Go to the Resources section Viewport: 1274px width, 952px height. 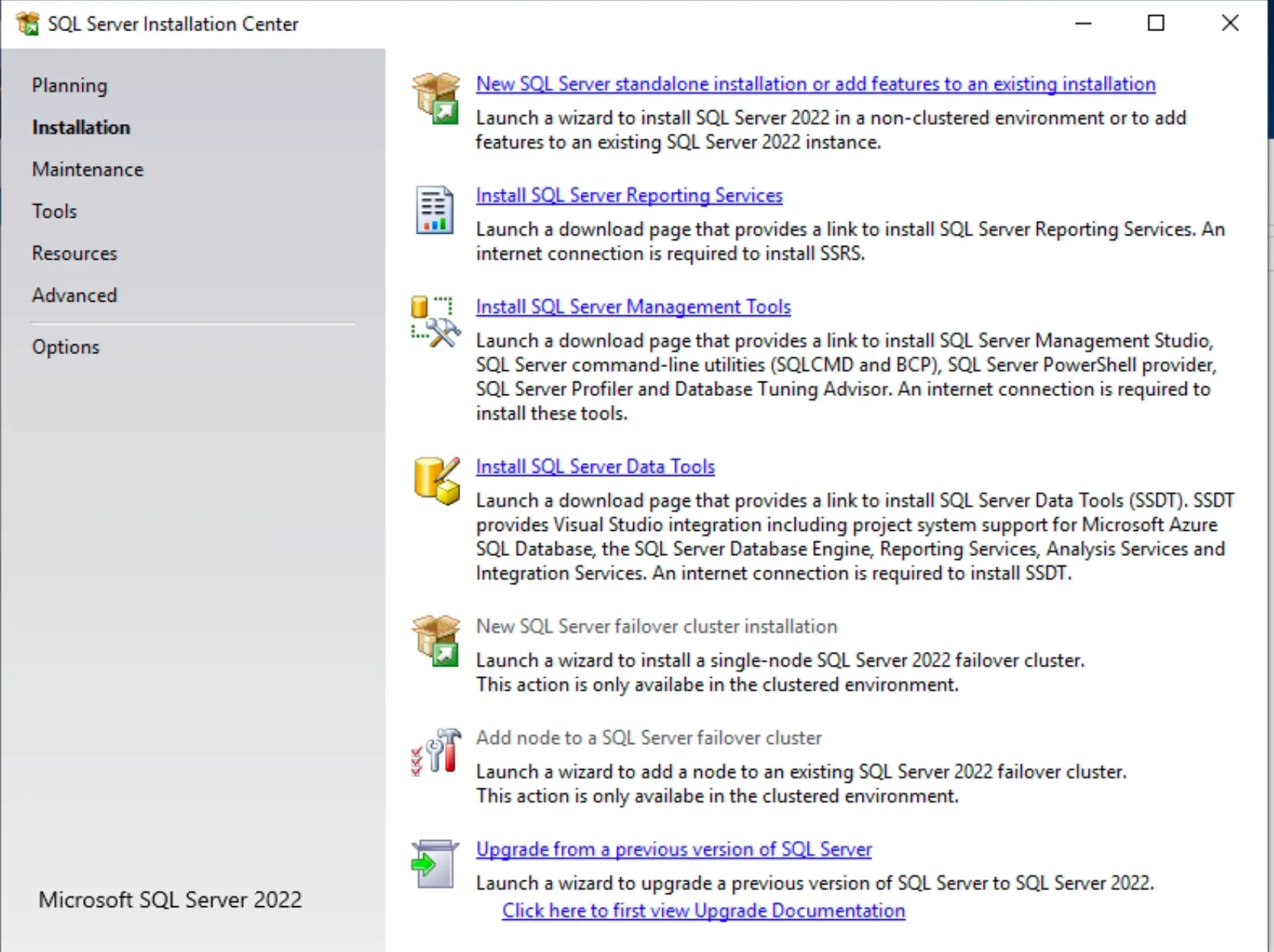(x=75, y=253)
